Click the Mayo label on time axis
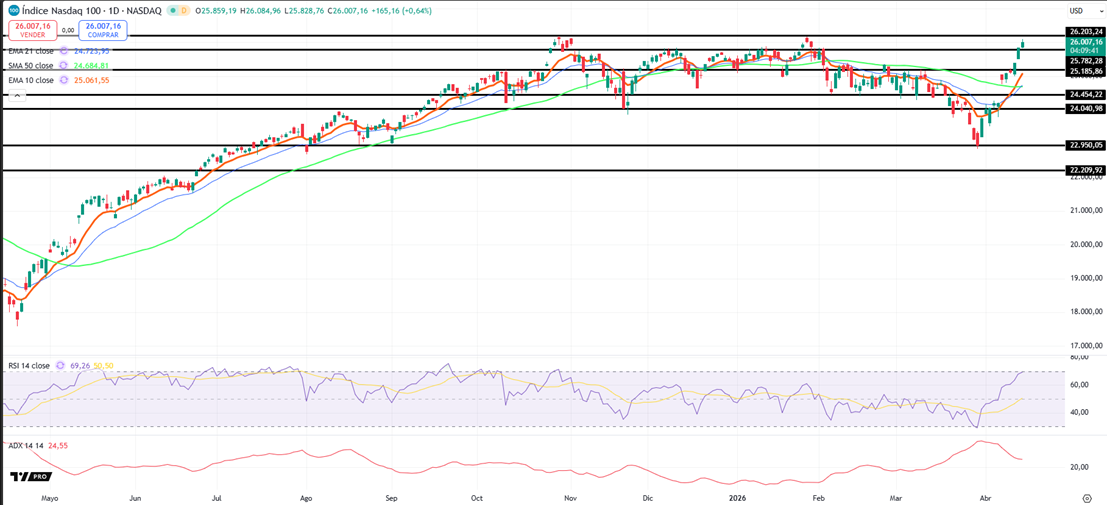1107x505 pixels. point(49,497)
